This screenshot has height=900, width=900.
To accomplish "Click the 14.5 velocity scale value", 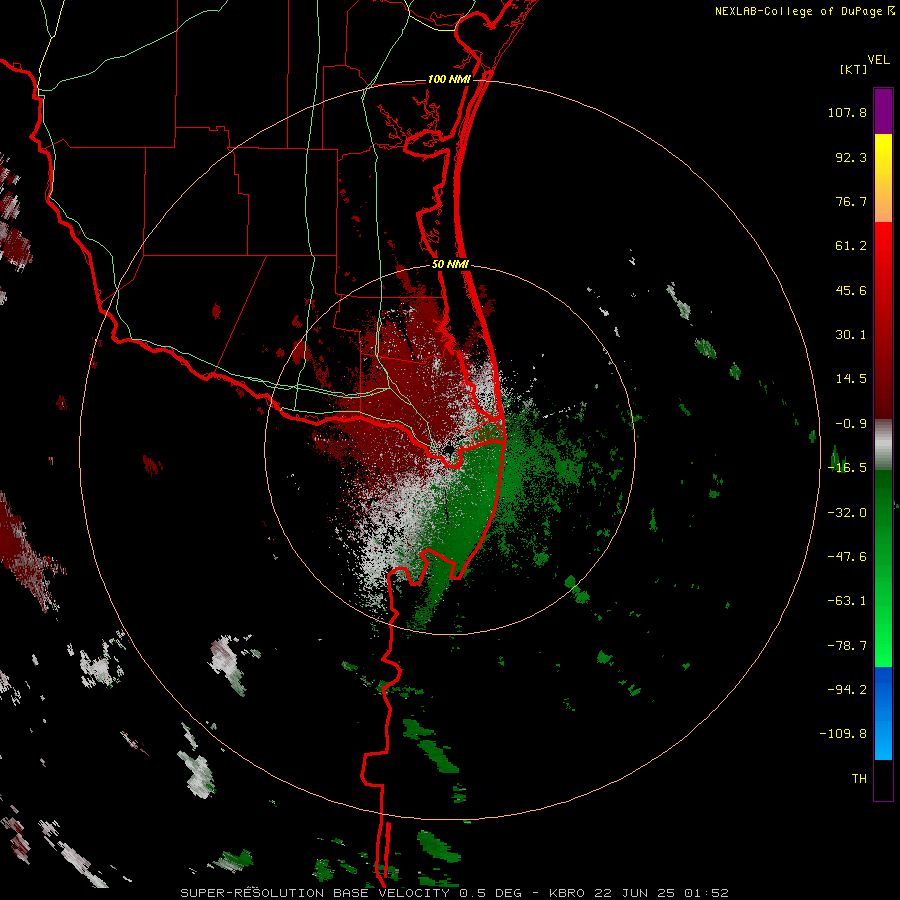I will click(x=851, y=379).
